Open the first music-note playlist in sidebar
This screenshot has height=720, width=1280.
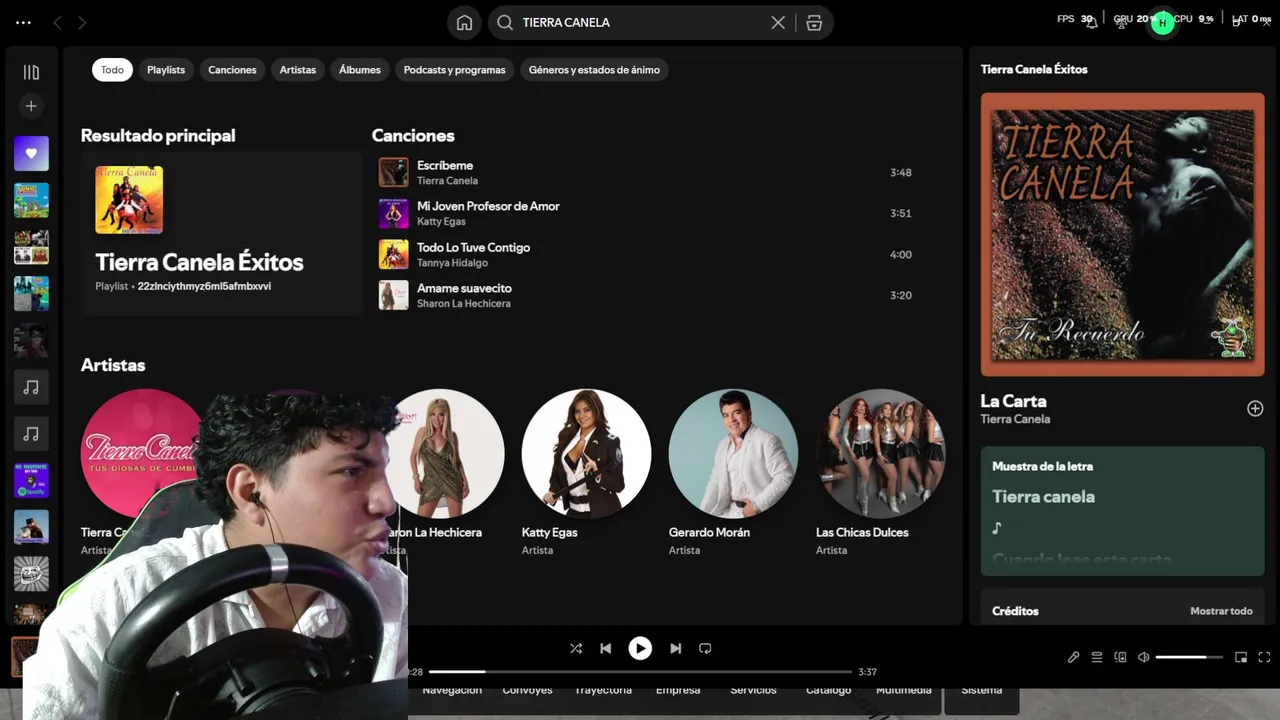pos(31,387)
